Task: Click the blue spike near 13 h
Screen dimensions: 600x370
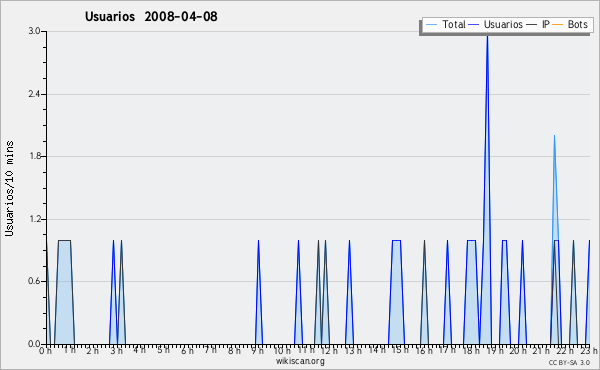Action: coord(349,291)
